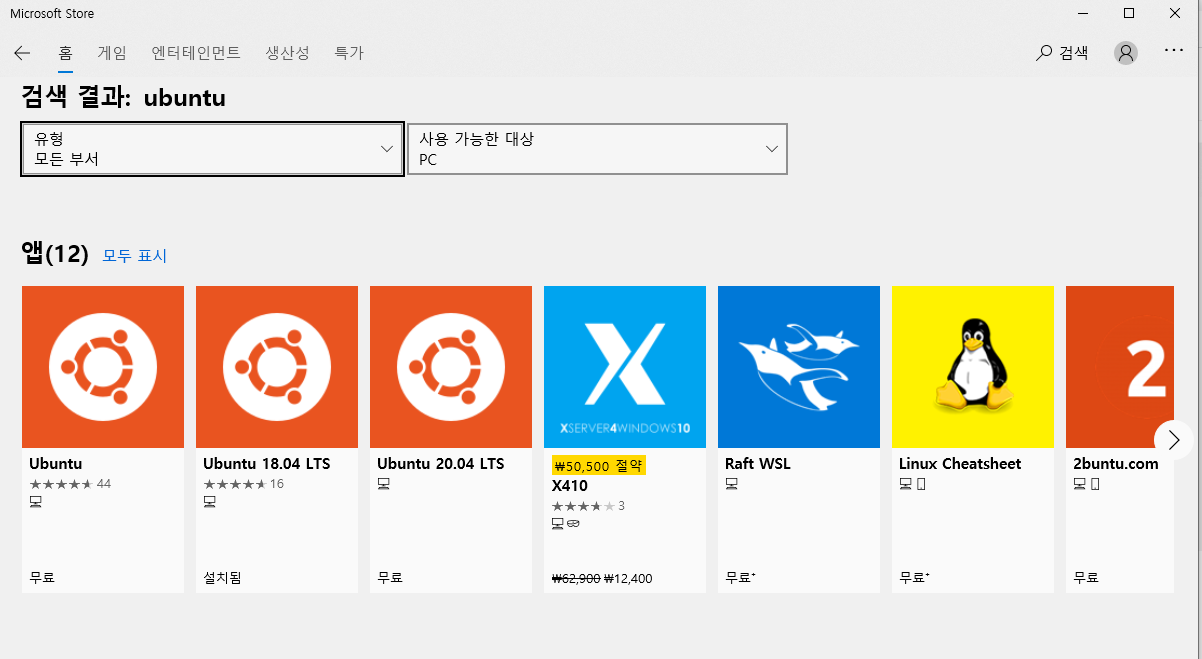Open the search magnifier icon
Screen dimensions: 1202x659
[x=1044, y=53]
